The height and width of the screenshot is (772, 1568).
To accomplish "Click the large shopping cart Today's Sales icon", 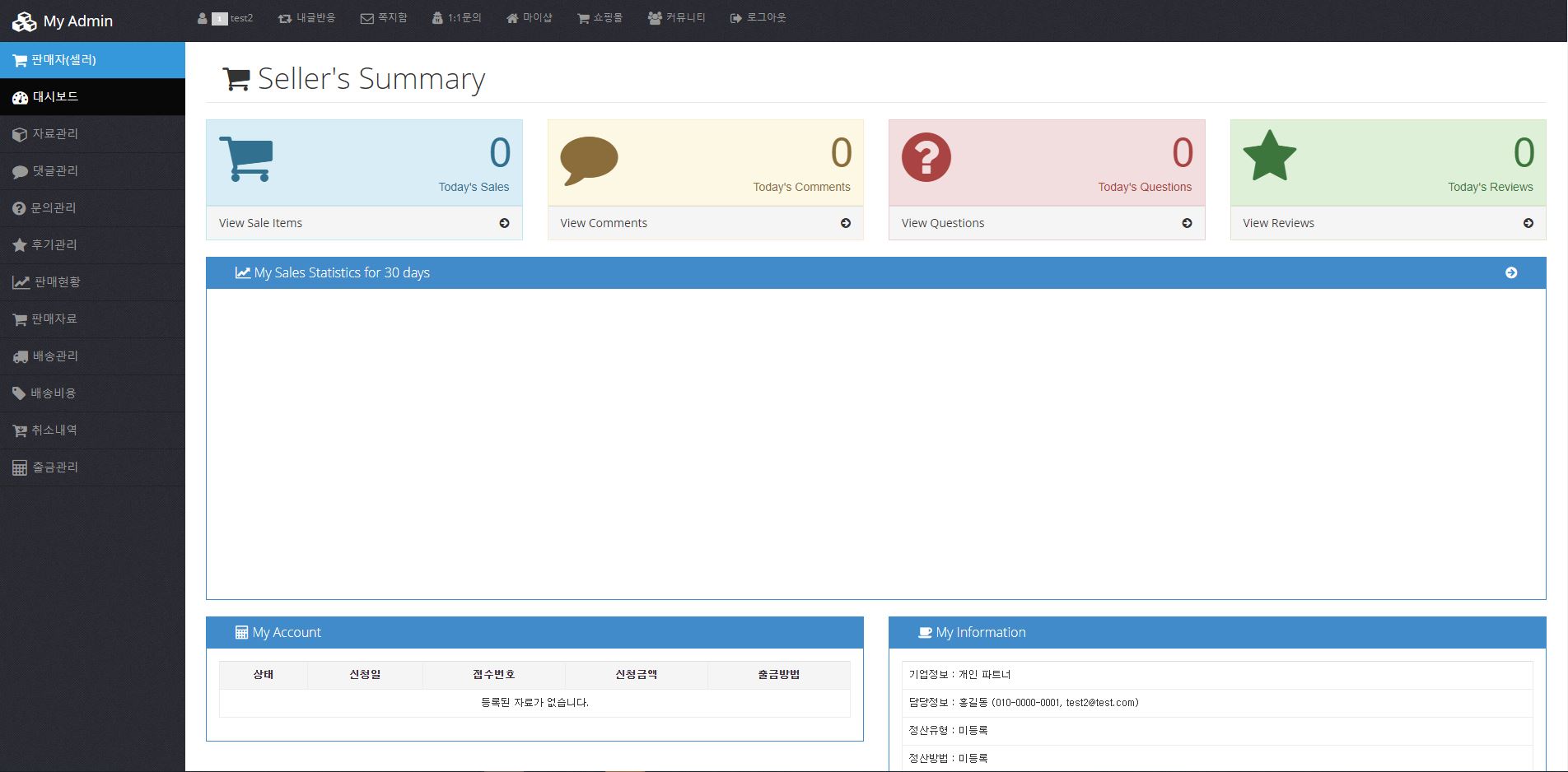I will (x=245, y=158).
